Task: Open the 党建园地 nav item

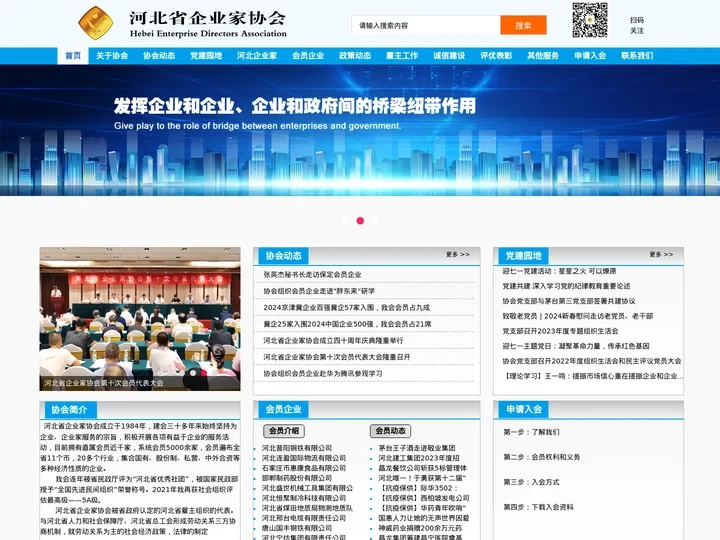Action: point(206,56)
